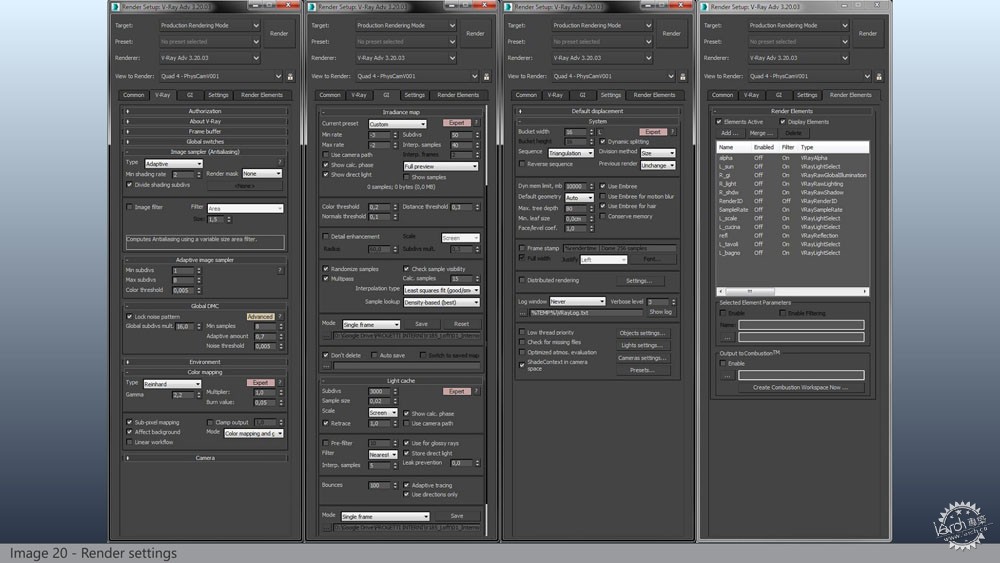1000x563 pixels.
Task: Click Gamma value field
Action: tap(181, 395)
